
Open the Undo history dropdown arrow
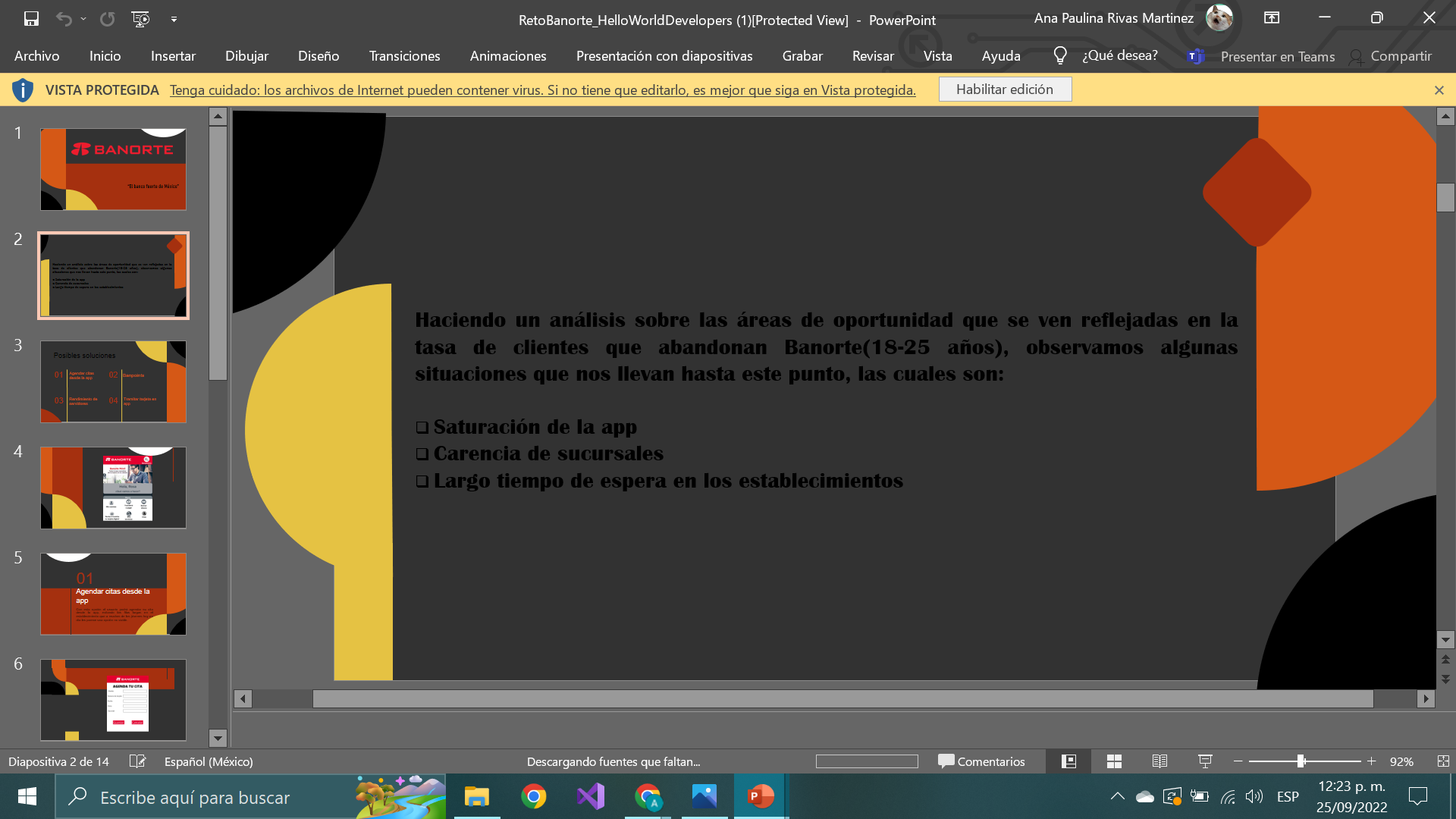pos(83,19)
